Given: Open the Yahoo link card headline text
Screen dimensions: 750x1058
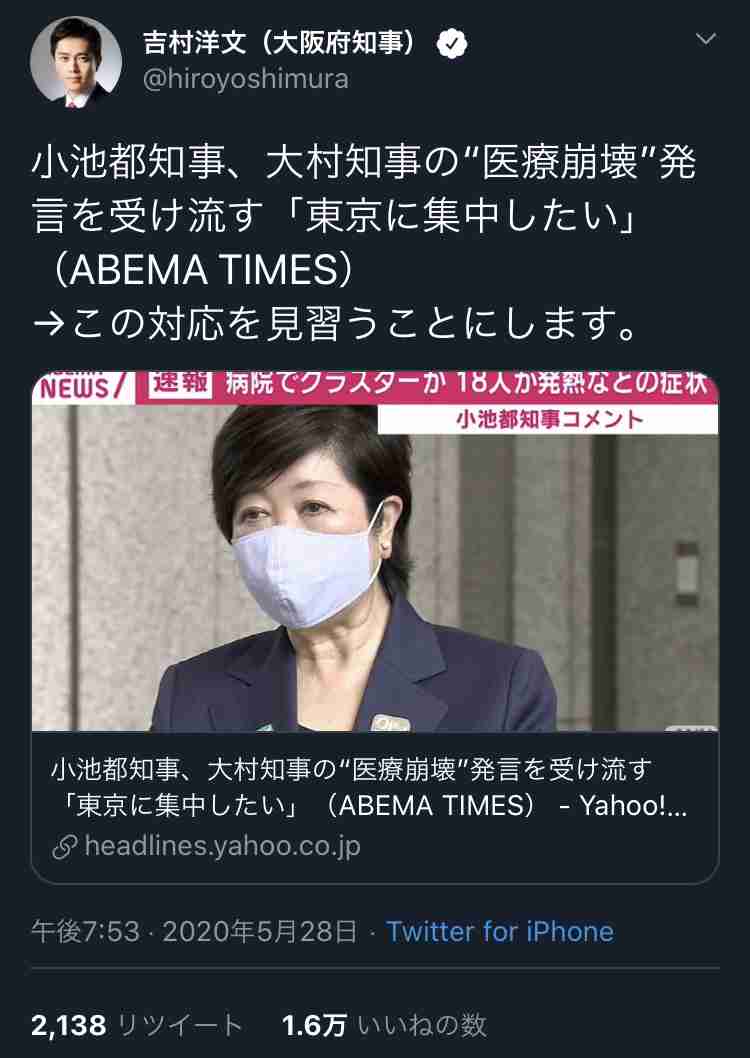Looking at the screenshot, I should click(370, 788).
